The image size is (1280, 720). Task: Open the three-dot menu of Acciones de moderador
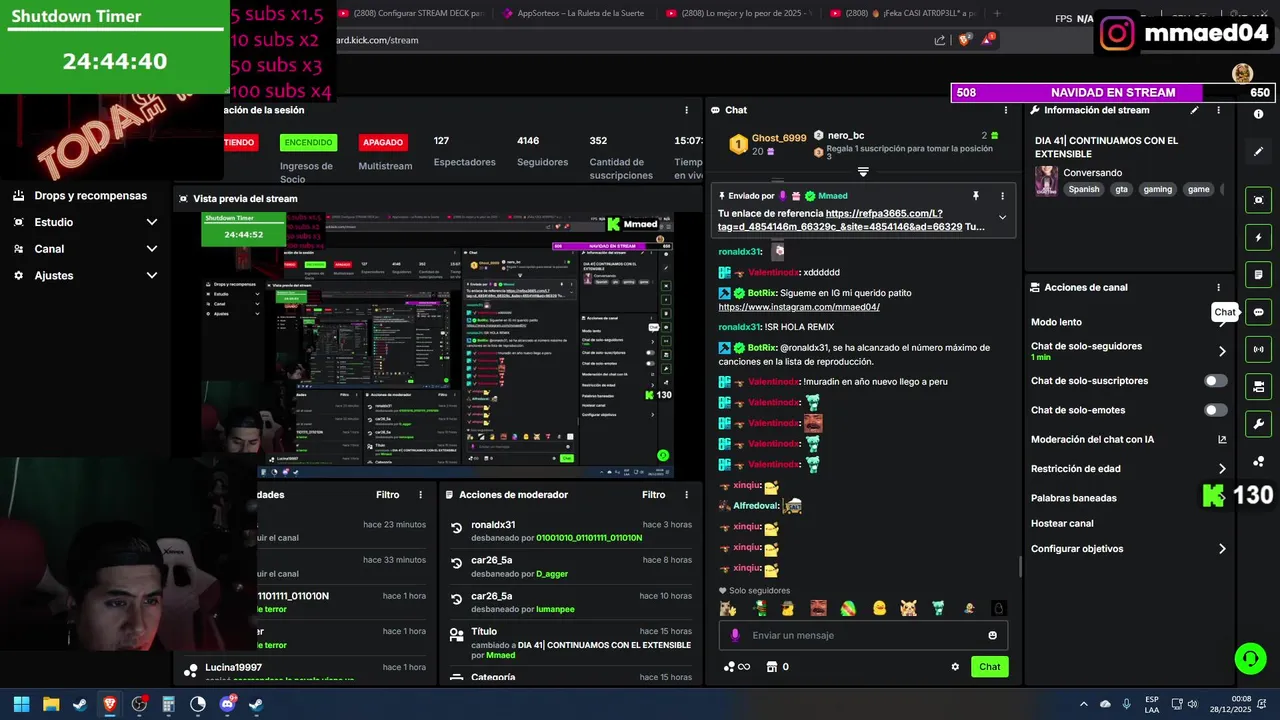686,495
